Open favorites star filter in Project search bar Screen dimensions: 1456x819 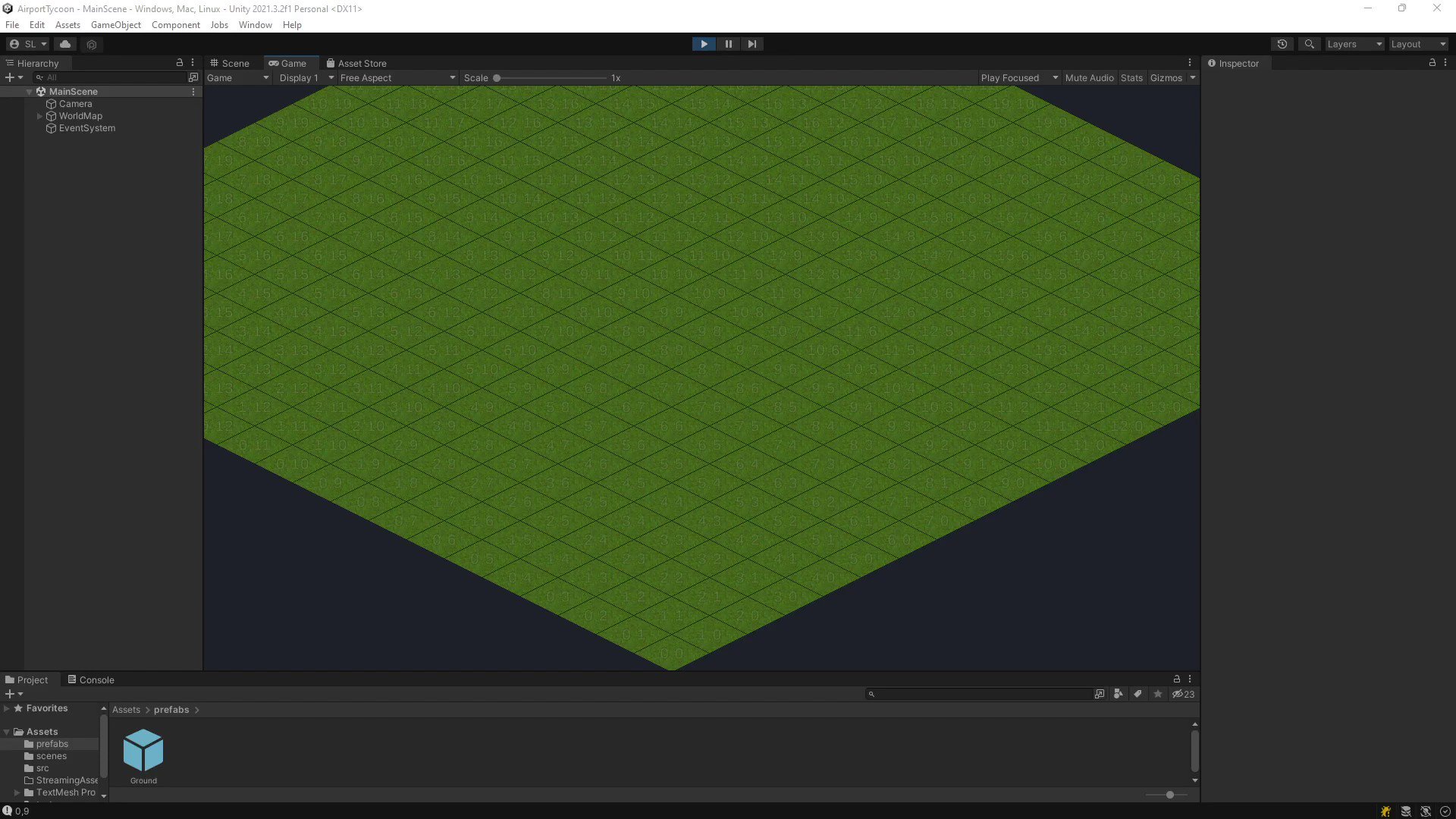(x=1157, y=694)
